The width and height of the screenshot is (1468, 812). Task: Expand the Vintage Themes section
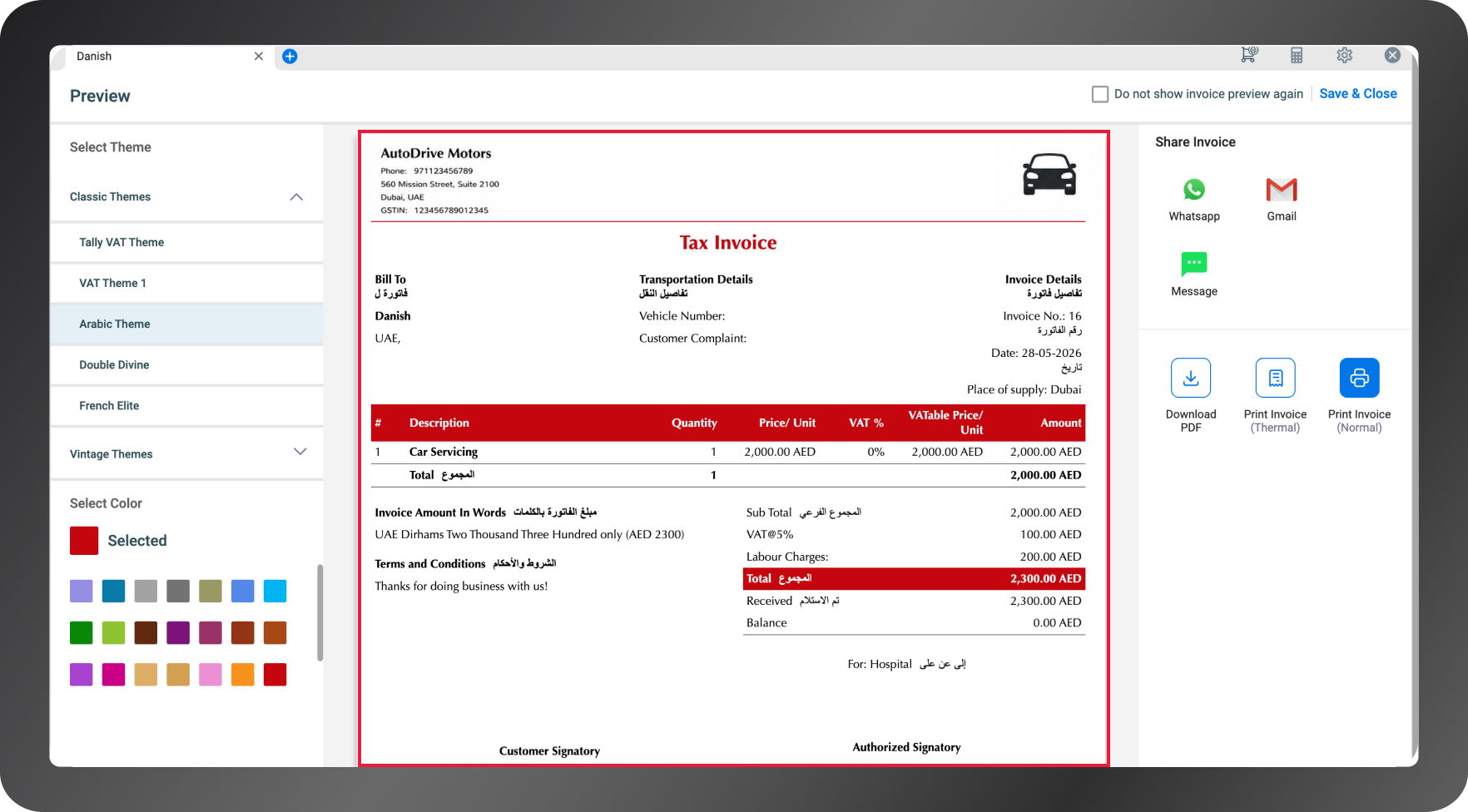pos(300,452)
